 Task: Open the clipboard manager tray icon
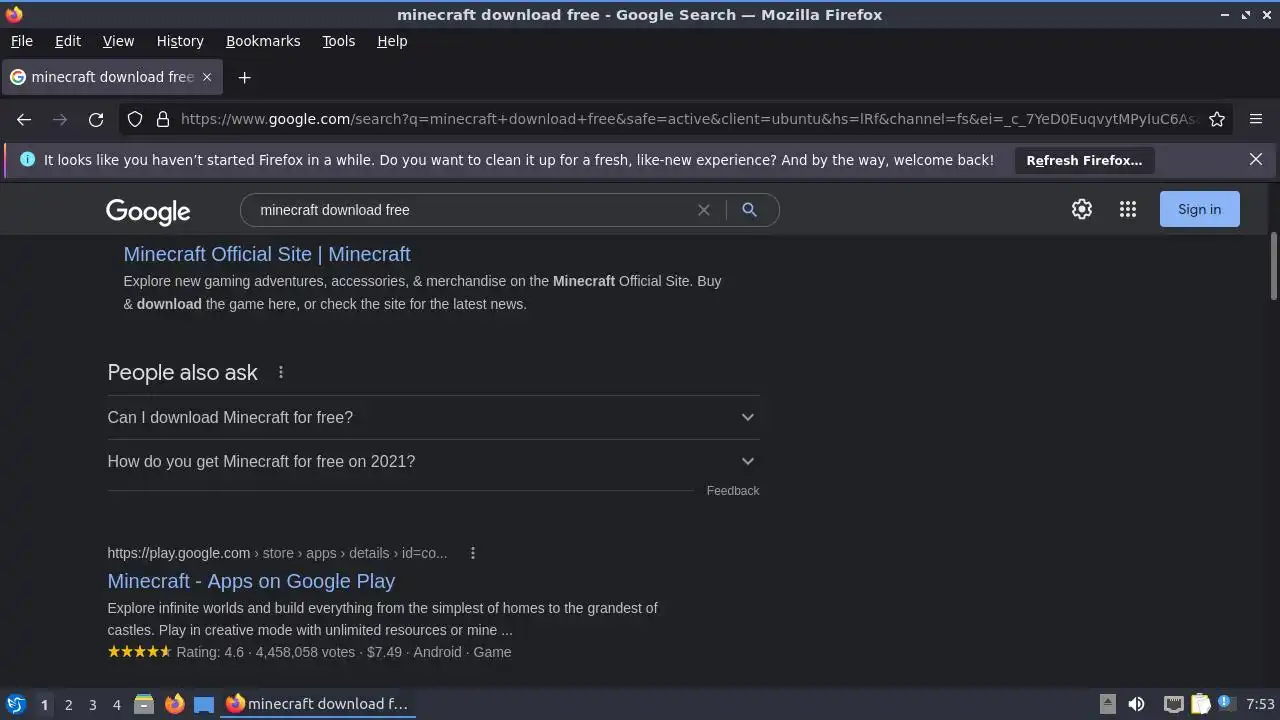[x=1200, y=704]
